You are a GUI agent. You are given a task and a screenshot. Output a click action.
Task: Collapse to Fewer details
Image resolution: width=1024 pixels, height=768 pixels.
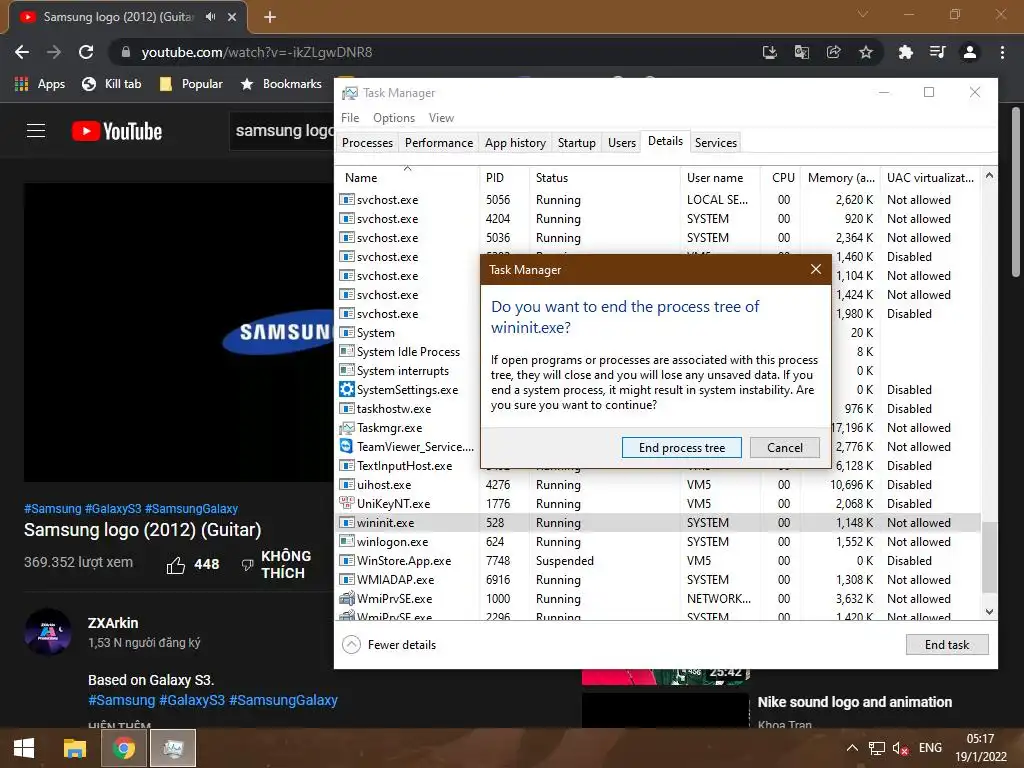389,645
